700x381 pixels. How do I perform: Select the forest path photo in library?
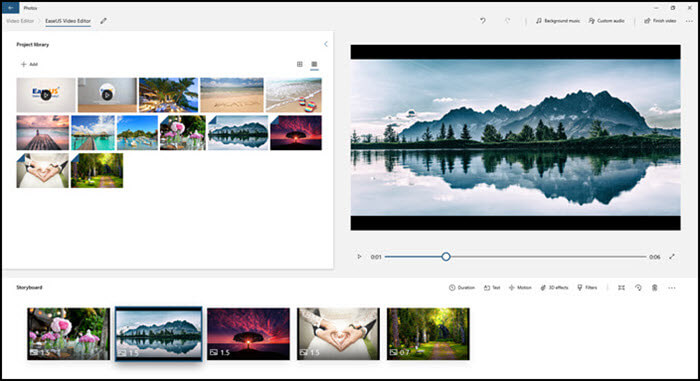coord(97,170)
